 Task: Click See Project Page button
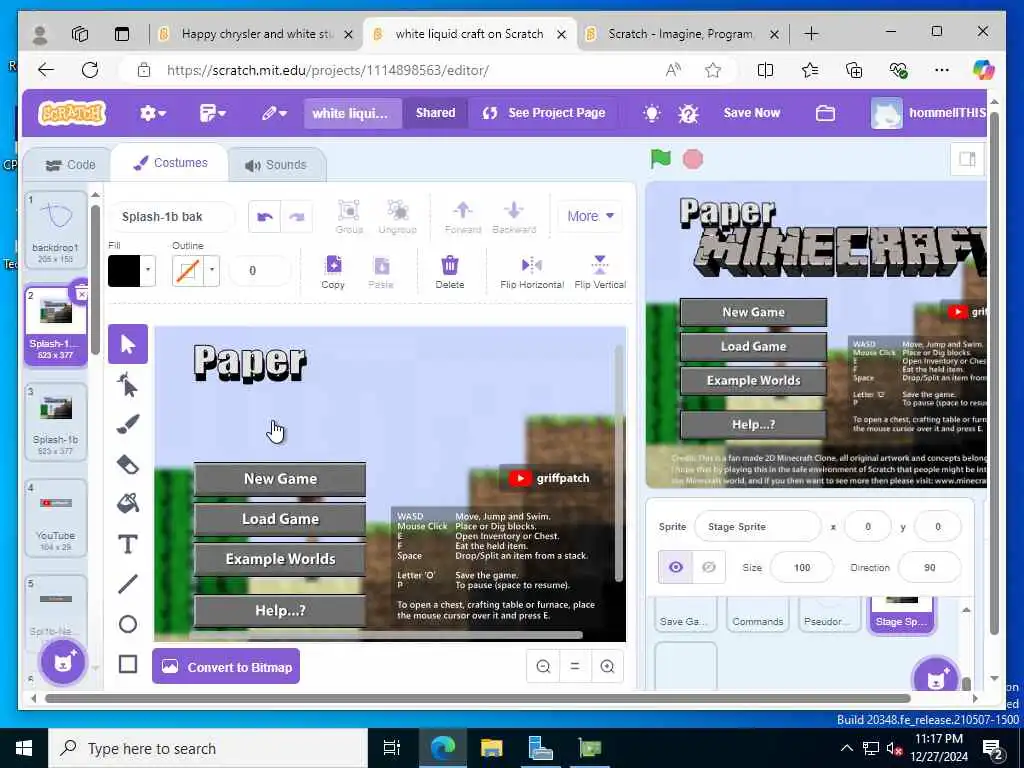coord(545,113)
